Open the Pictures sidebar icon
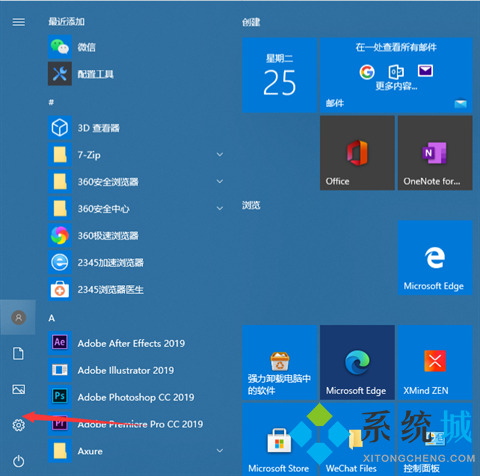The width and height of the screenshot is (480, 476). click(19, 389)
